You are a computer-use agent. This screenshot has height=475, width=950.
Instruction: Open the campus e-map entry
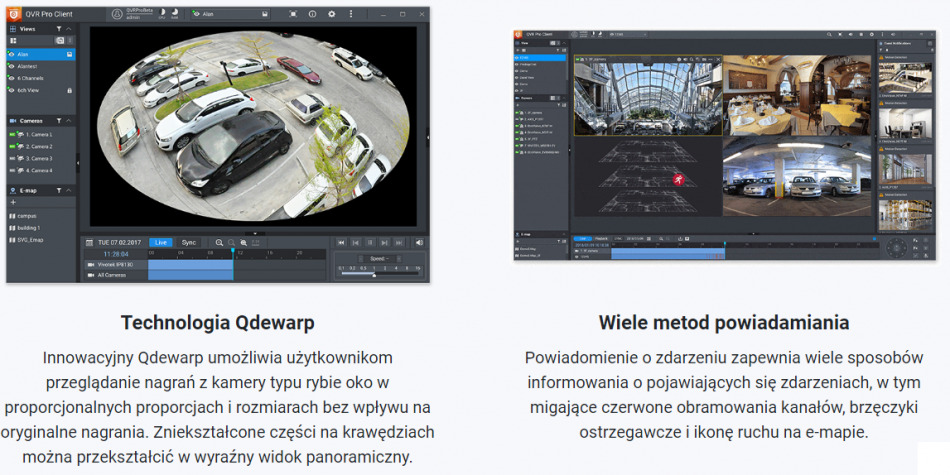[26, 216]
